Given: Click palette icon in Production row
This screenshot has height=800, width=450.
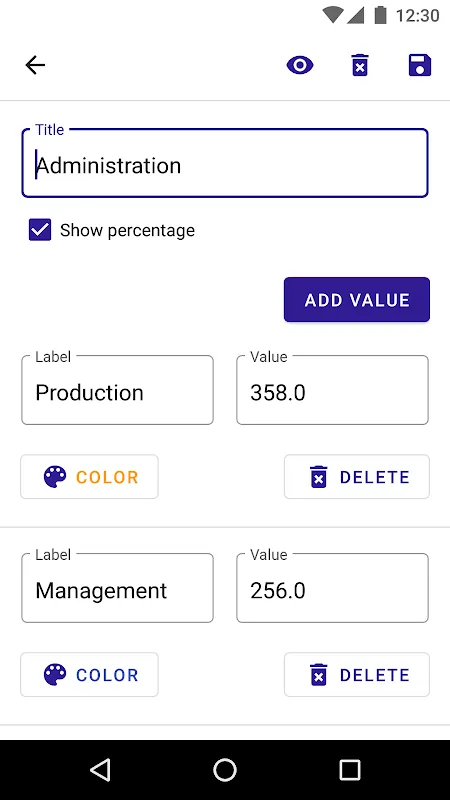Looking at the screenshot, I should coord(55,477).
